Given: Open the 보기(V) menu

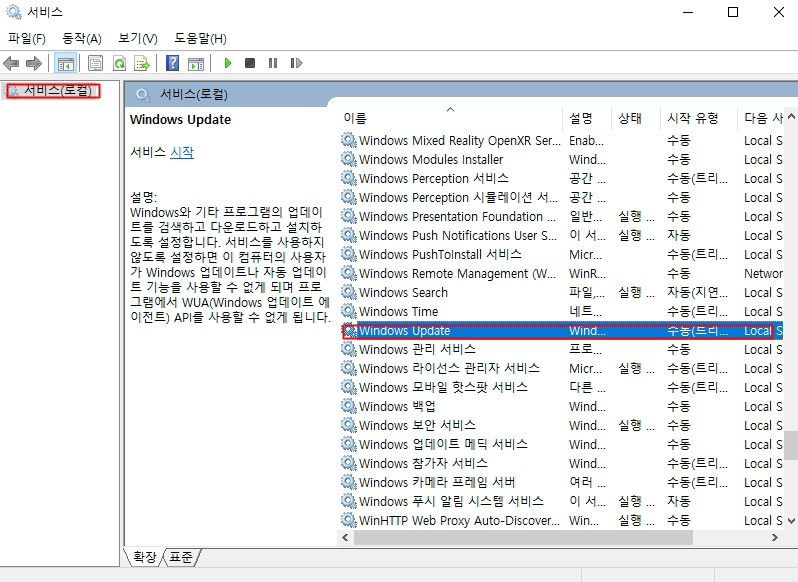Looking at the screenshot, I should (x=137, y=38).
